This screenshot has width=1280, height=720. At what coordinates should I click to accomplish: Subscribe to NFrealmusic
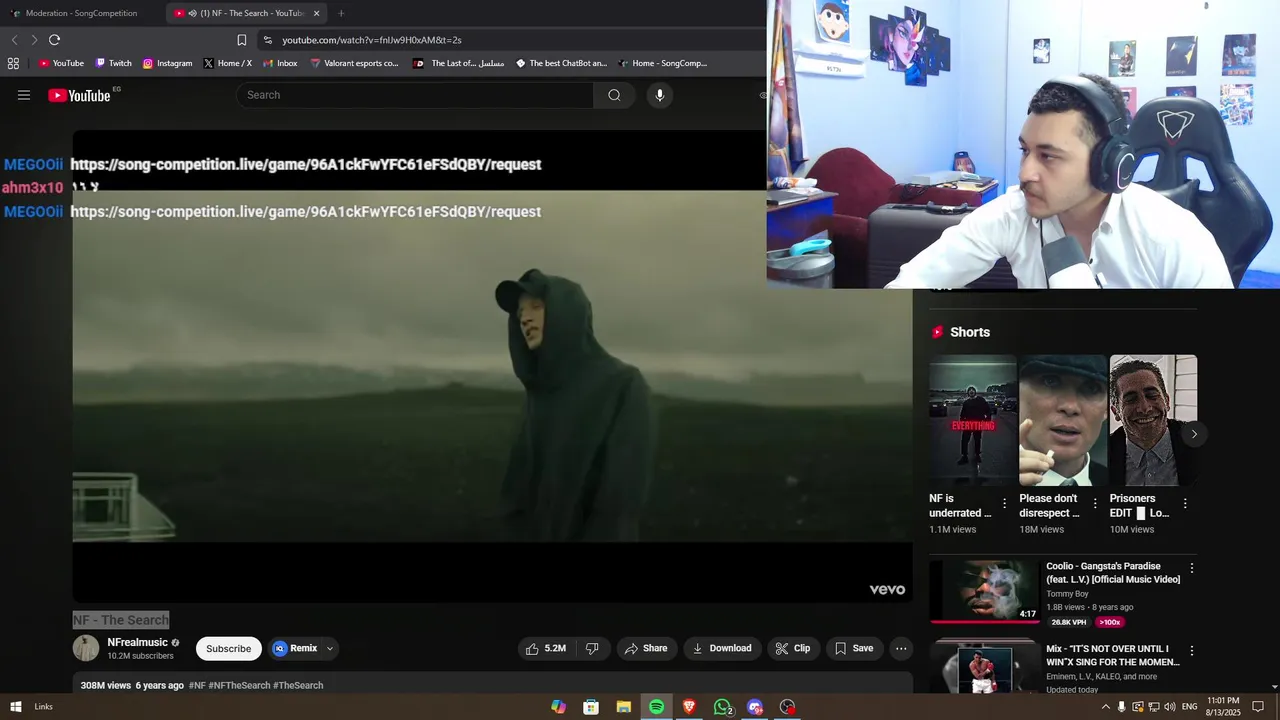tap(228, 648)
